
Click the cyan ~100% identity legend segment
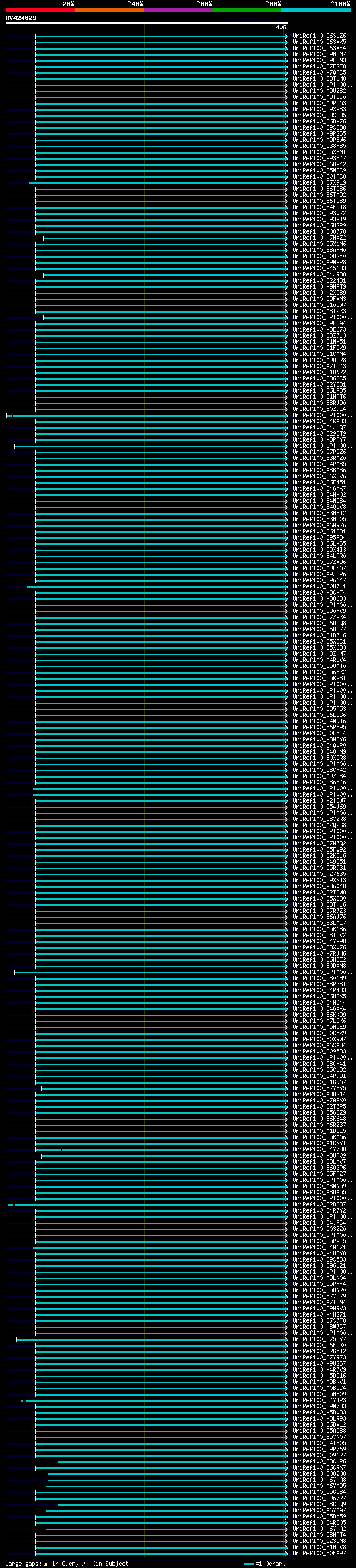tap(317, 10)
